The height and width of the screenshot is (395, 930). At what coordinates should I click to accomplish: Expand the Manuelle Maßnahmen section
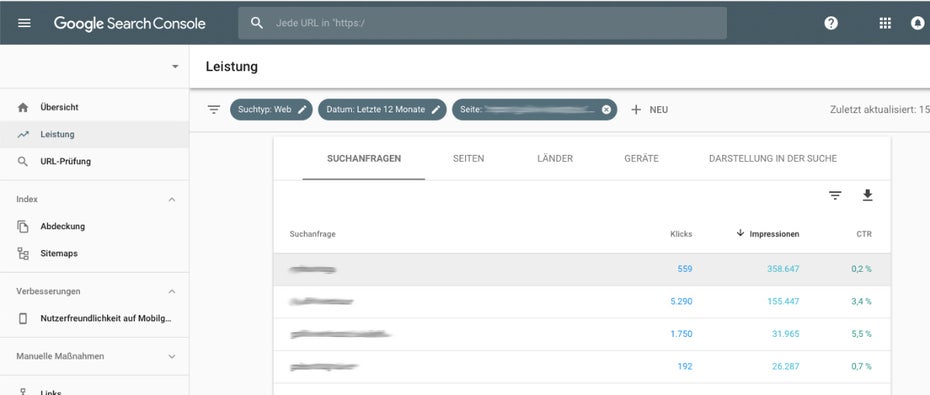pyautogui.click(x=172, y=356)
